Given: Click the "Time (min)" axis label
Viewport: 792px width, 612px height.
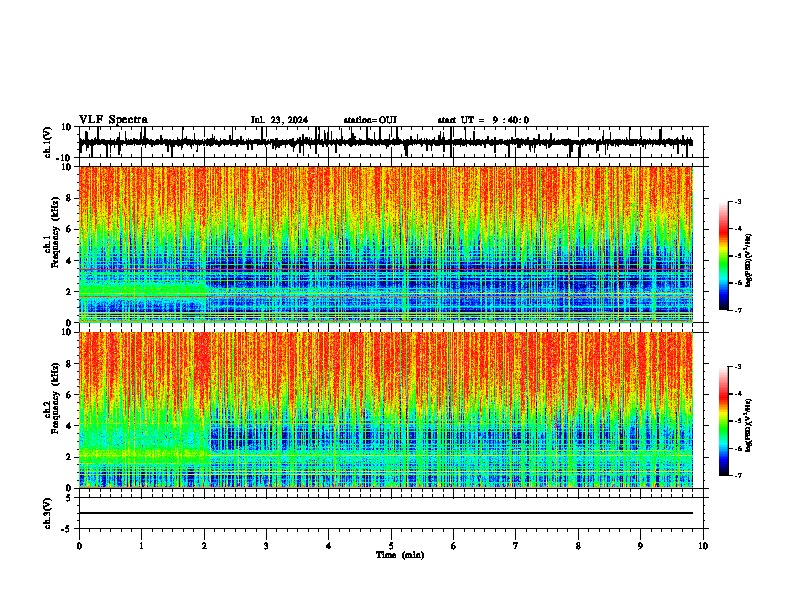Looking at the screenshot, I should click(400, 554).
